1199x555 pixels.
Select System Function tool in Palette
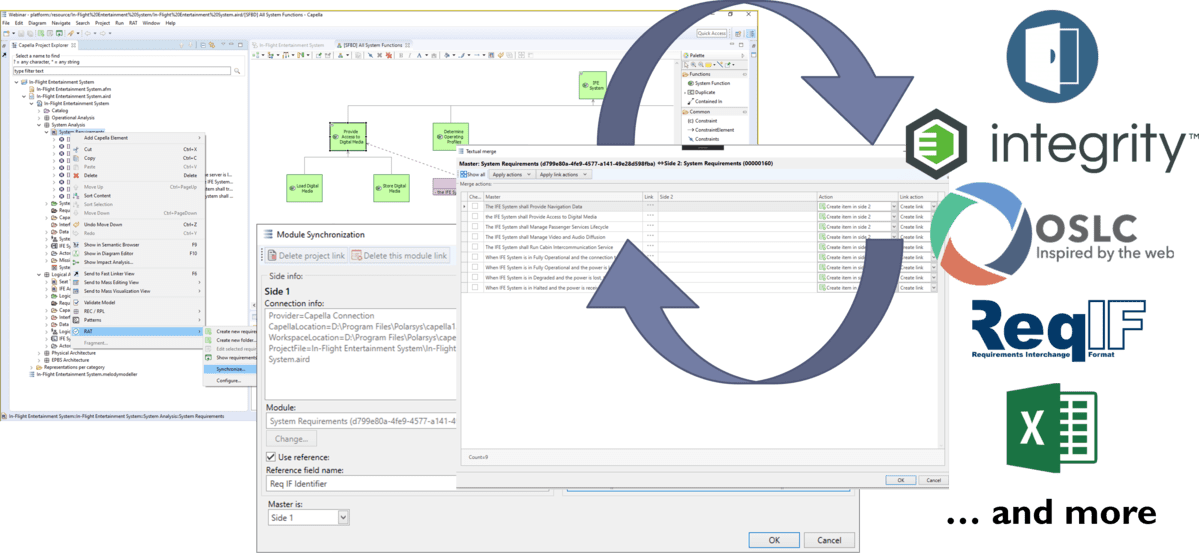pyautogui.click(x=710, y=83)
